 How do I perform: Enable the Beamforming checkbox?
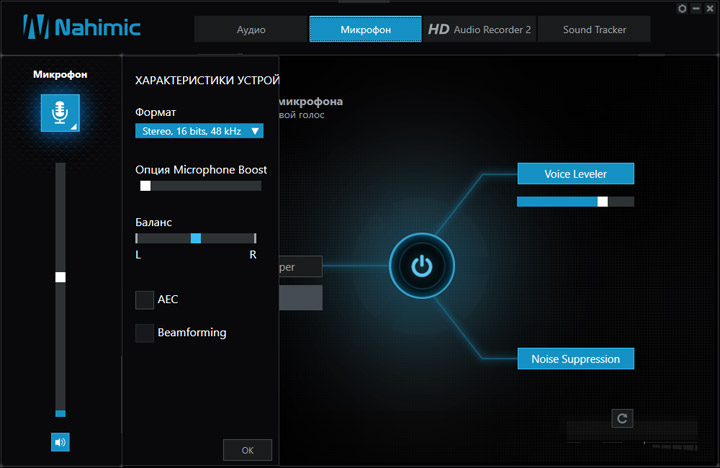point(144,333)
